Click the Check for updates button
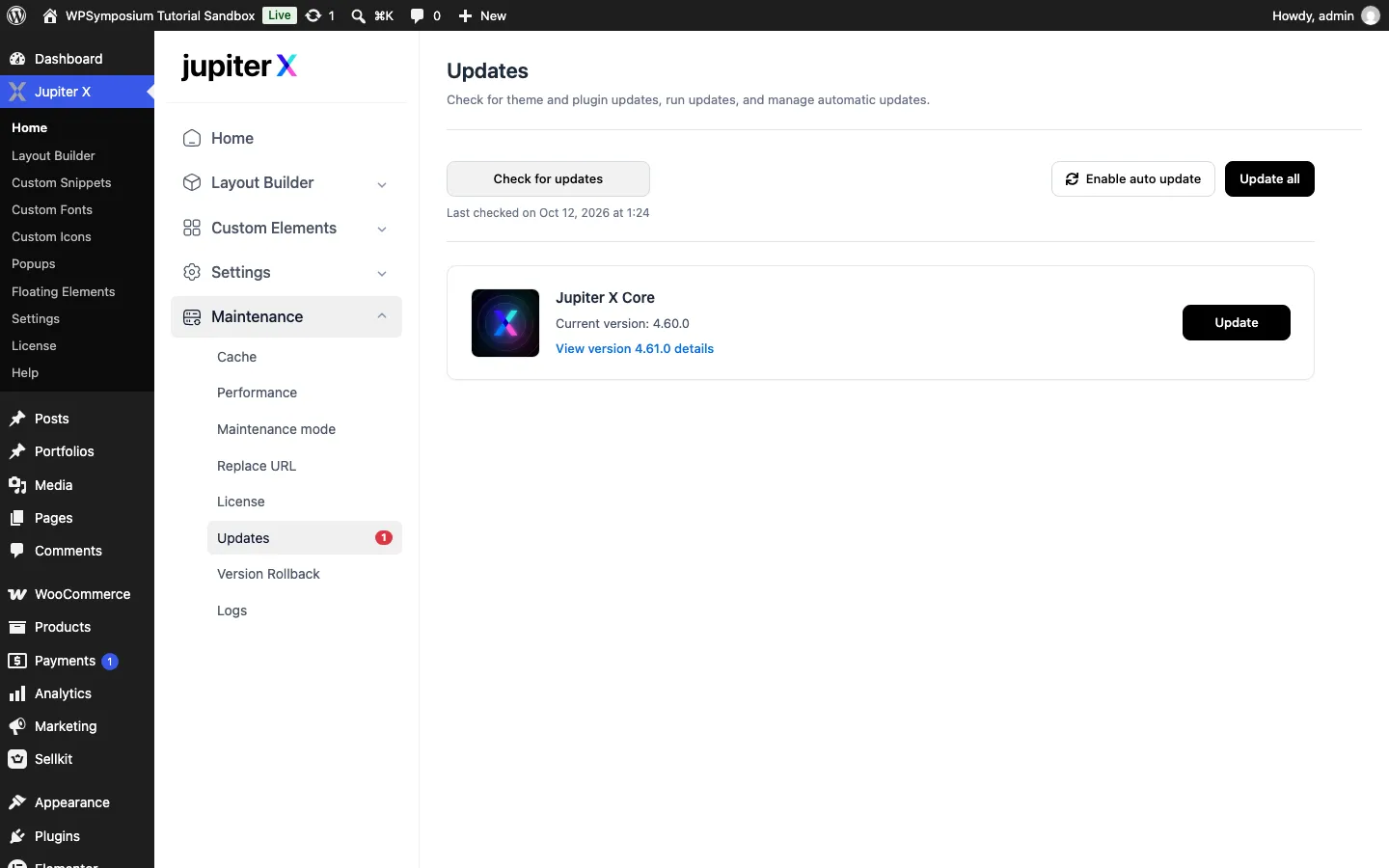This screenshot has width=1389, height=868. pos(548,178)
